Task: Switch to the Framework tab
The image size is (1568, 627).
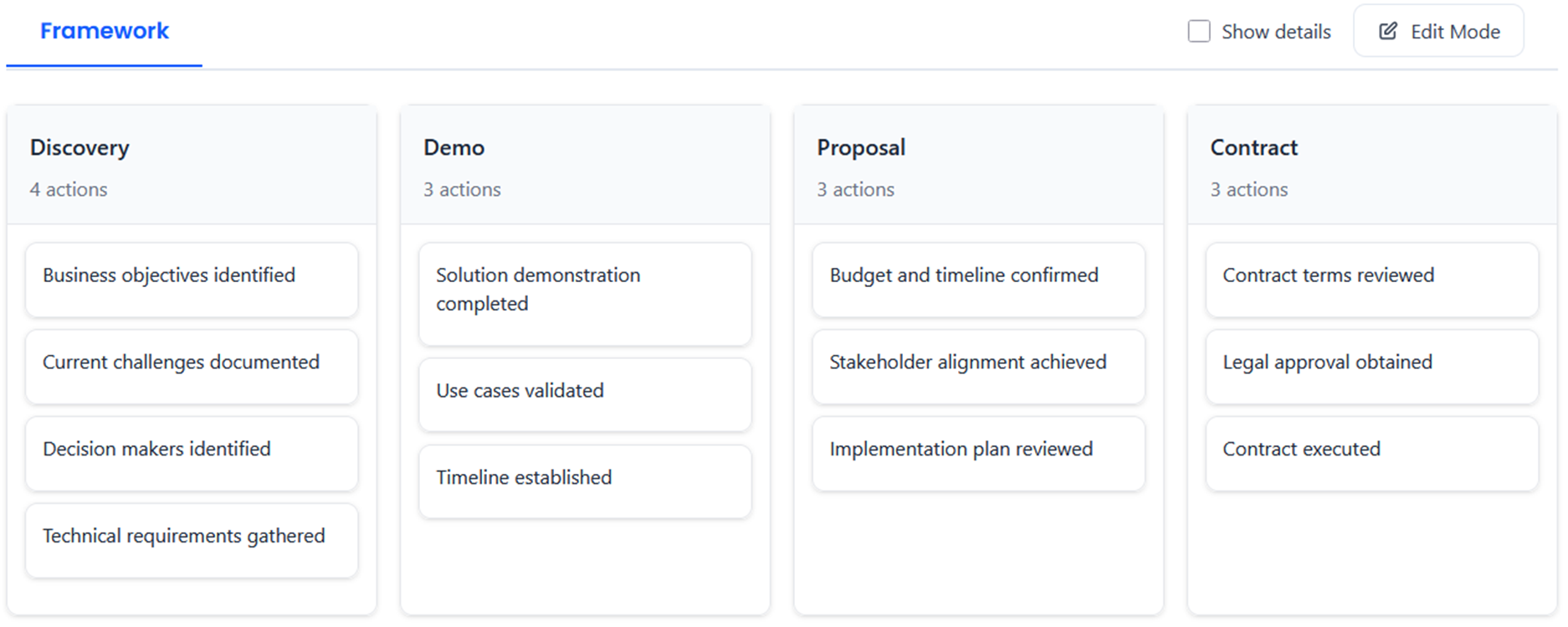Action: pos(105,32)
